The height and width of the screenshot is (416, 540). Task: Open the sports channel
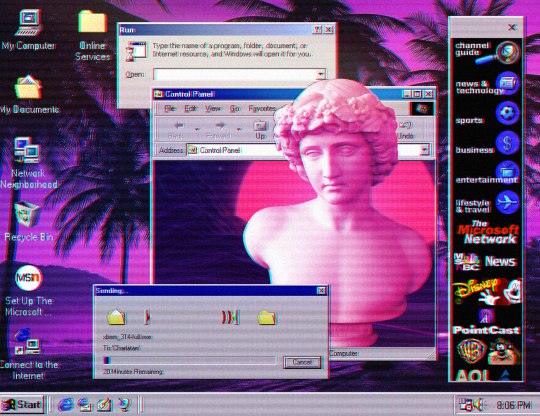pos(486,114)
